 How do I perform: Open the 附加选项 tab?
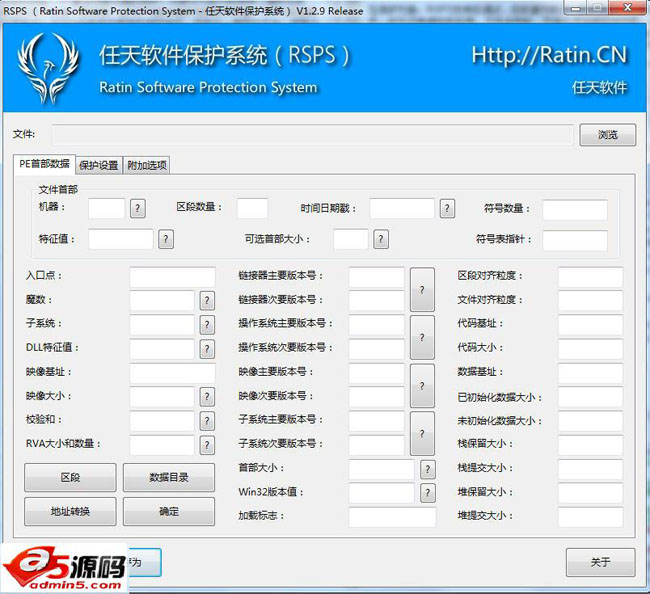(147, 165)
